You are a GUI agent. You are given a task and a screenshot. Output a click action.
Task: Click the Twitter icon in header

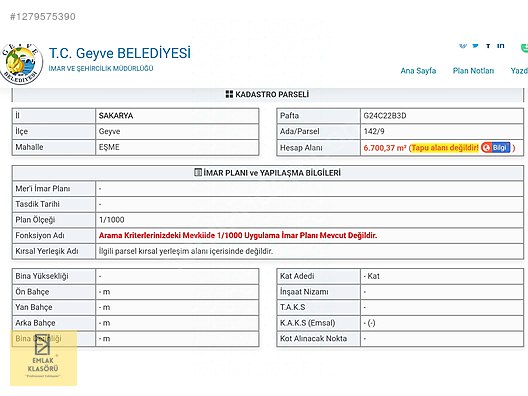475,45
